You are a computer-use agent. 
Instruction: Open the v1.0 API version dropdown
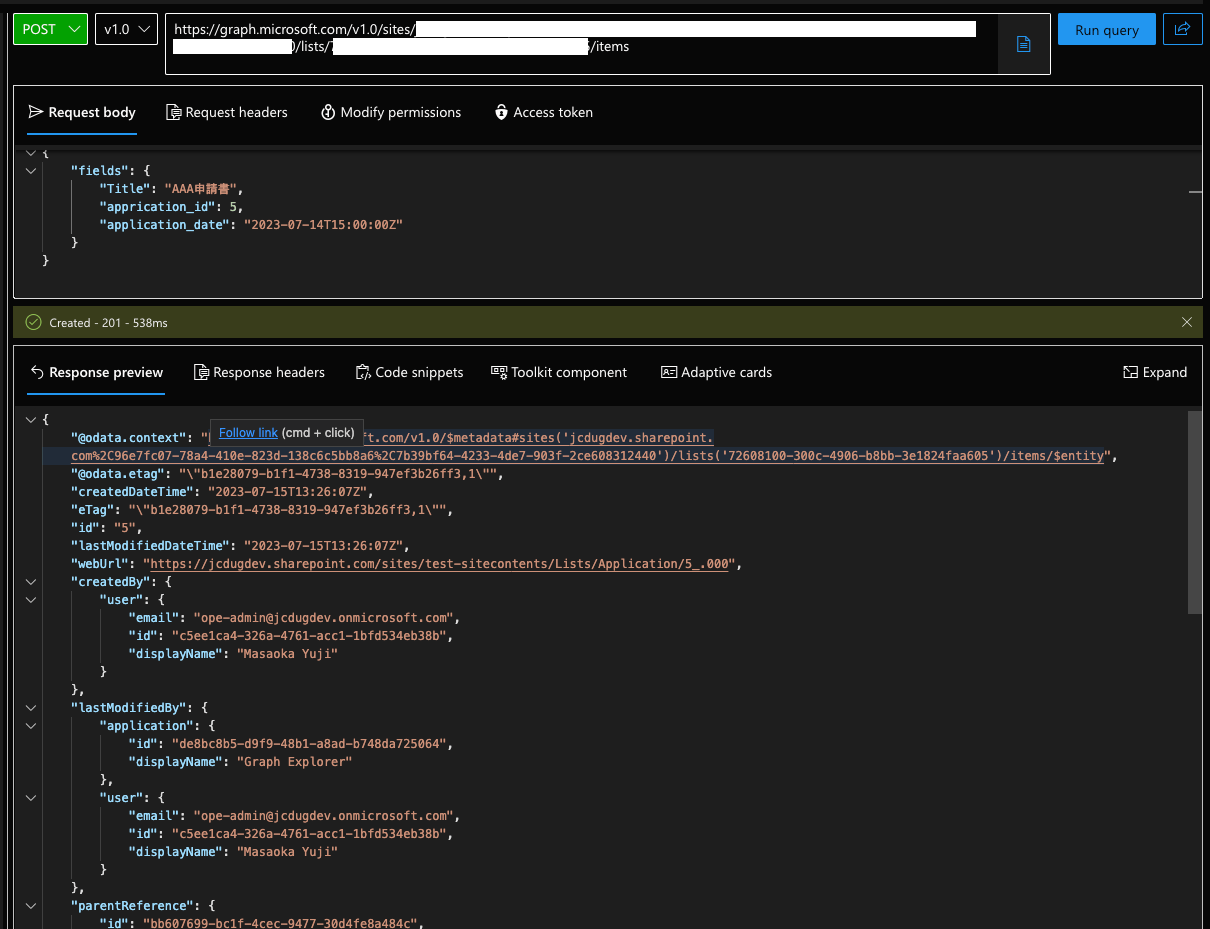[126, 29]
